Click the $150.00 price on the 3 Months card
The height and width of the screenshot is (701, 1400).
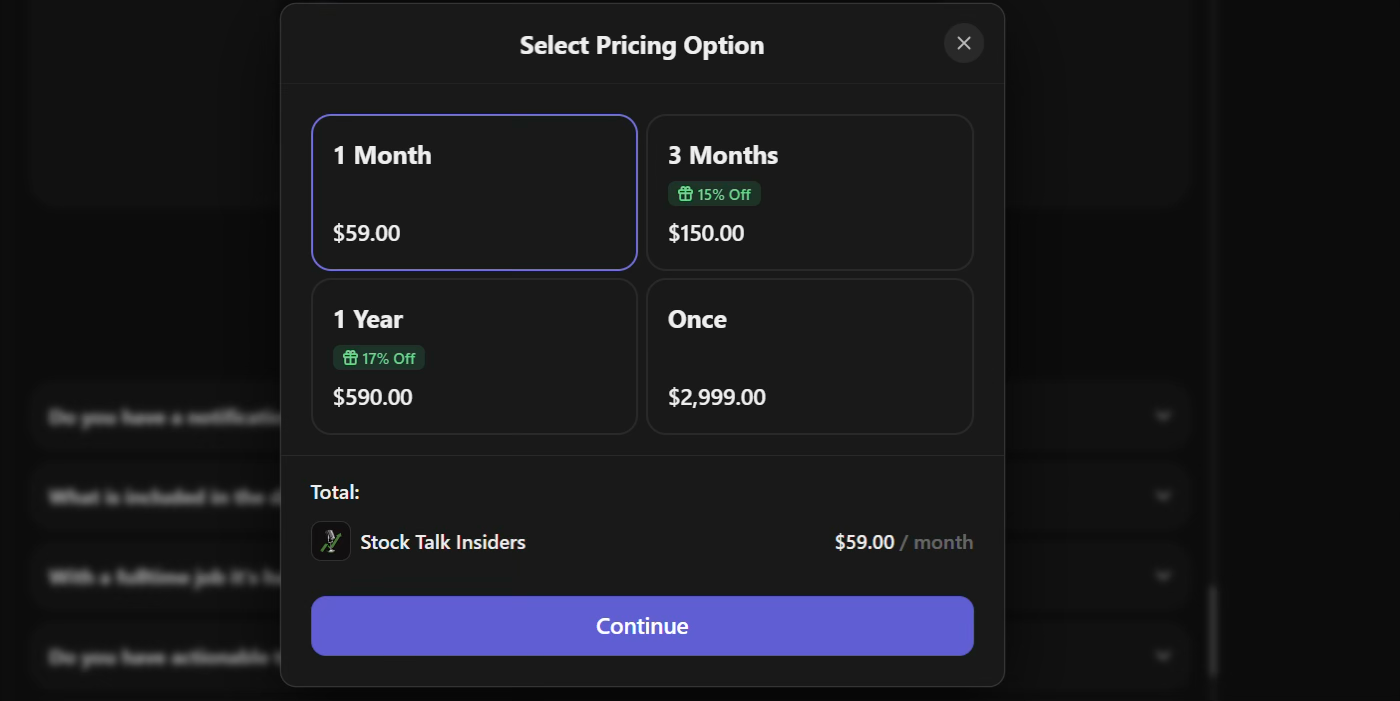tap(706, 232)
